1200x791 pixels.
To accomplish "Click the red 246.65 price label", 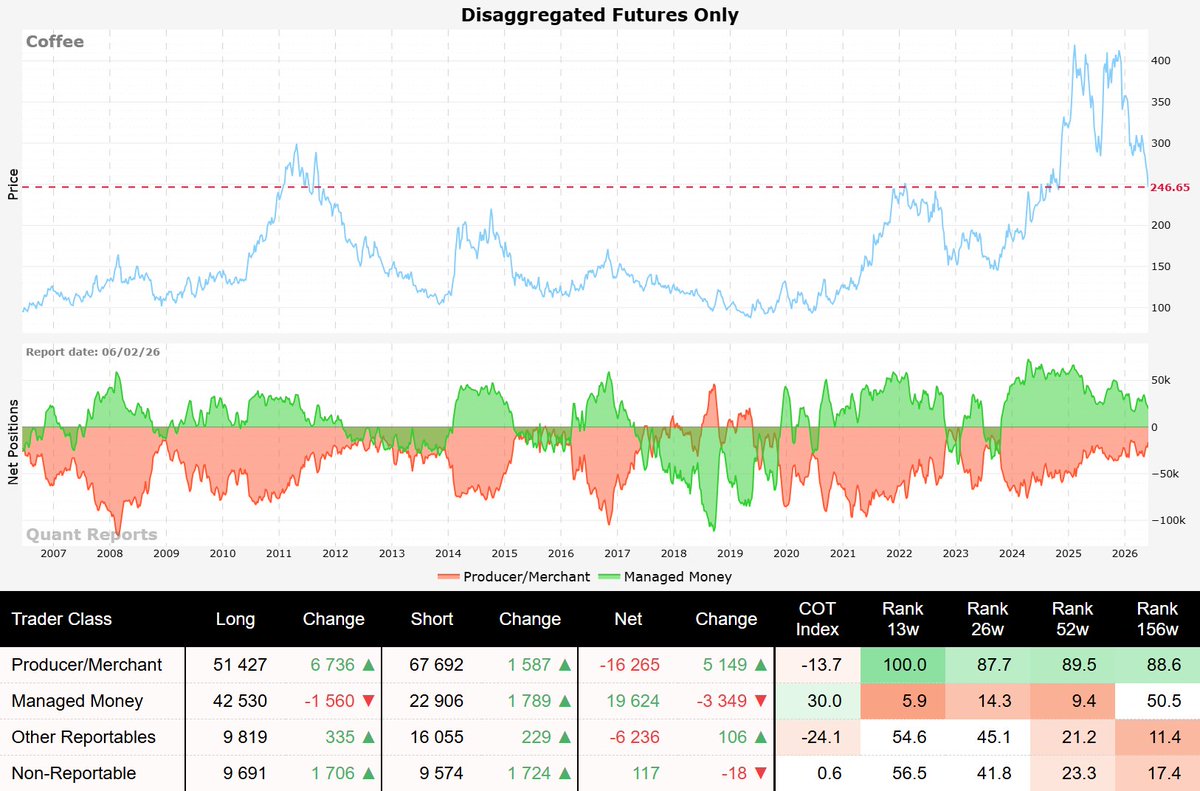I will 1169,187.
